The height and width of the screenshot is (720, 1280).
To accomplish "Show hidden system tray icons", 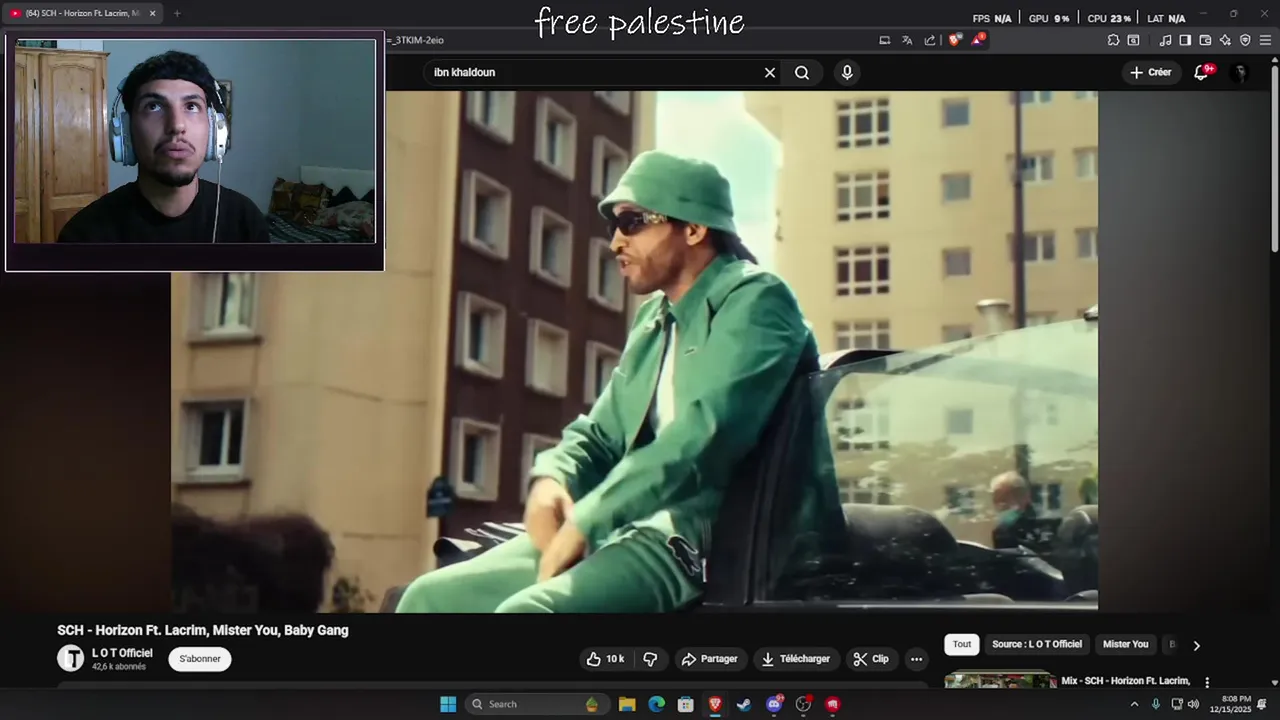I will click(x=1134, y=704).
